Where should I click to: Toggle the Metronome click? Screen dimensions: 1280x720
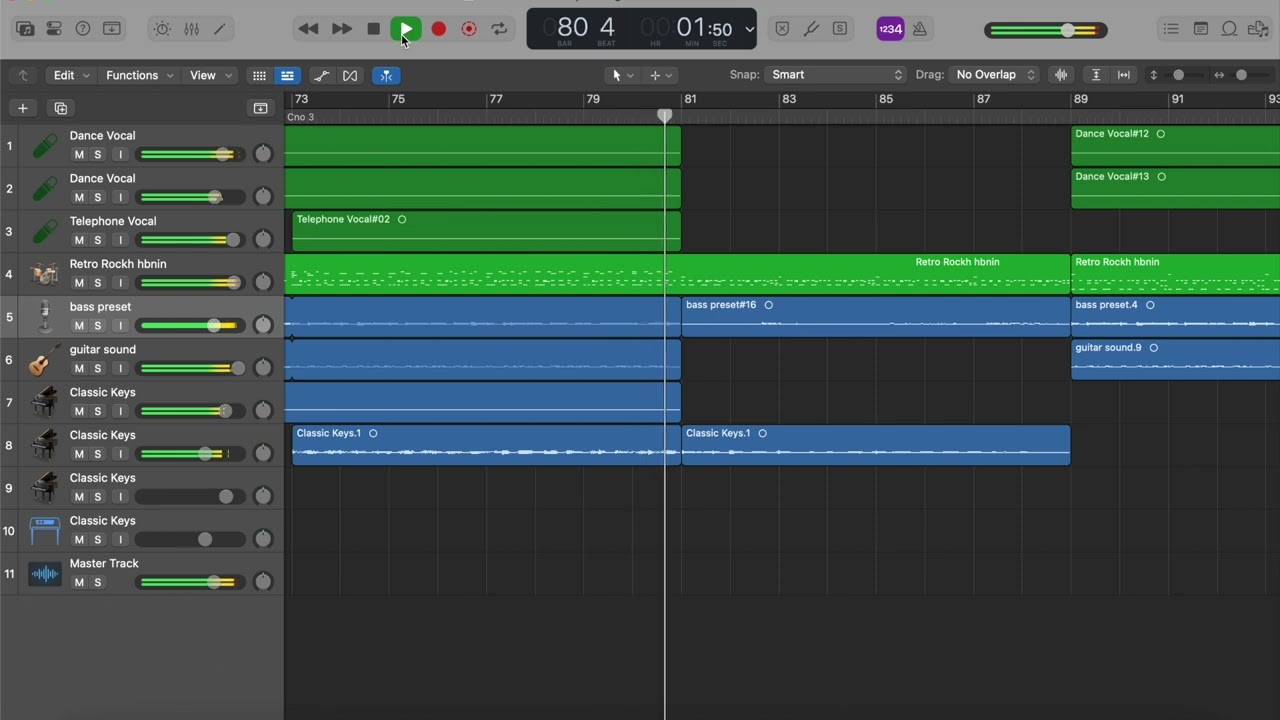(x=919, y=29)
